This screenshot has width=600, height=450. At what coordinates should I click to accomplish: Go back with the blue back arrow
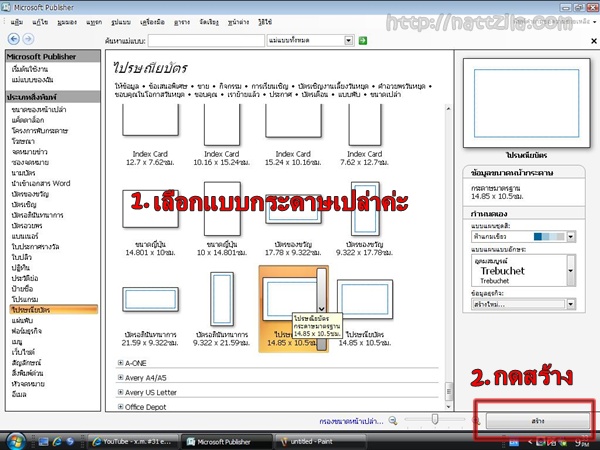(x=14, y=39)
